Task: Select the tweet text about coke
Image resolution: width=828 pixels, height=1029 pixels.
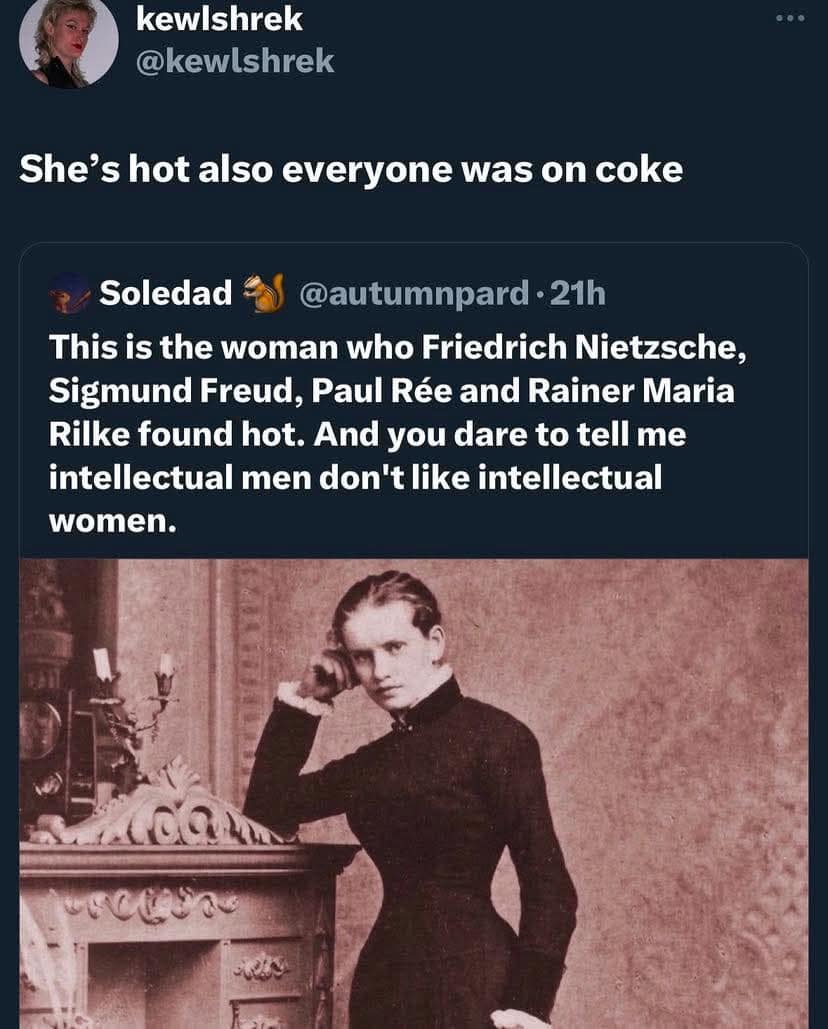Action: click(350, 170)
